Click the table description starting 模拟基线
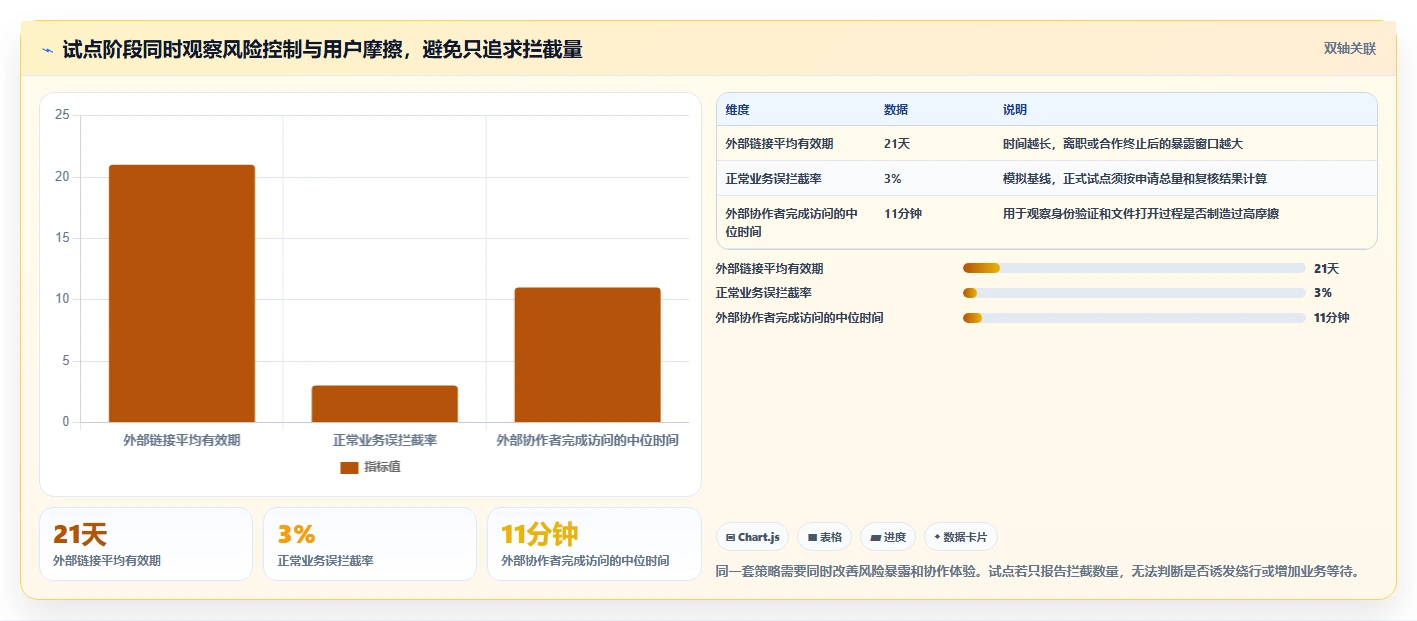Viewport: 1417px width, 621px height. pos(1136,179)
